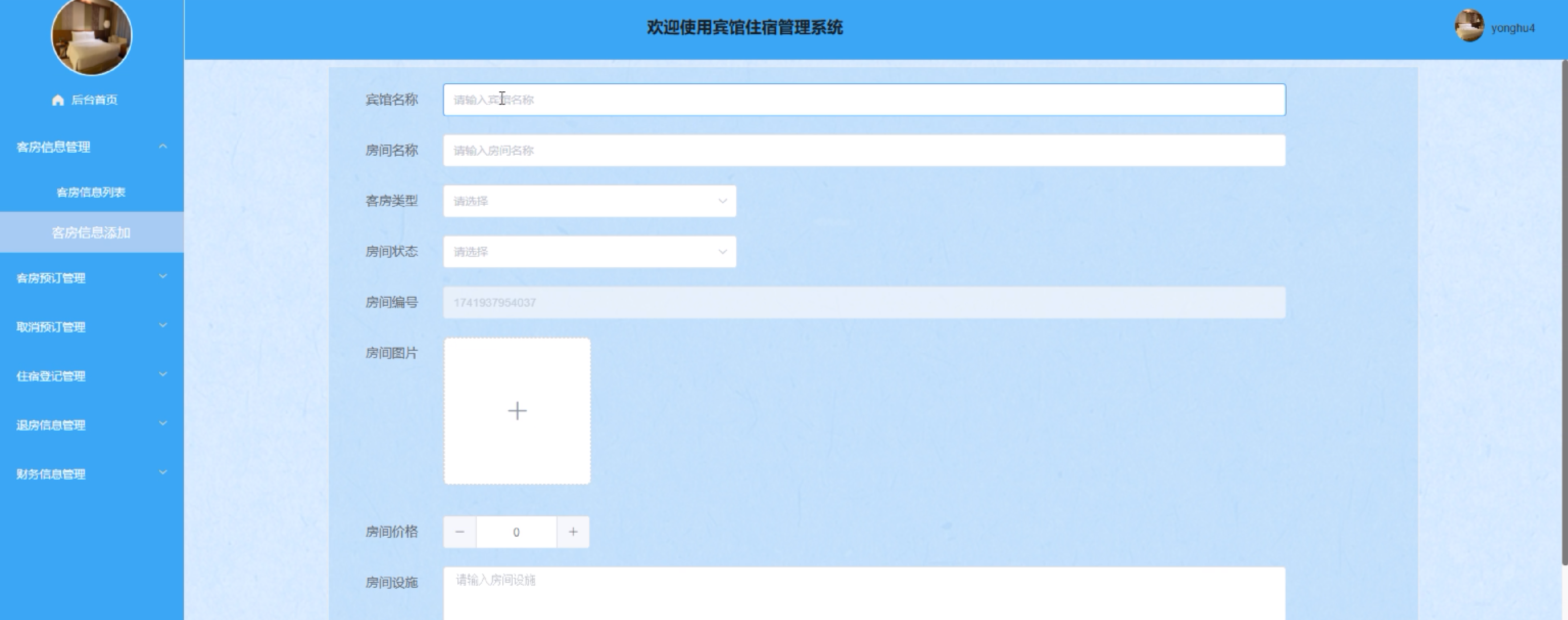The image size is (1568, 620).
Task: Click the 房间名称 input field
Action: click(x=864, y=151)
